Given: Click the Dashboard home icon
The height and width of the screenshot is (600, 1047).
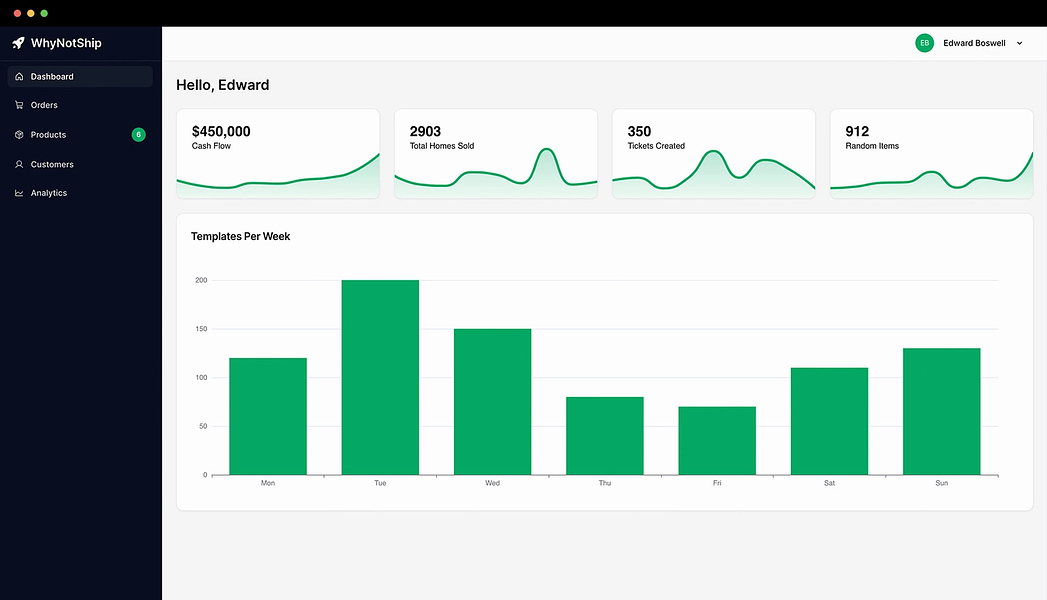Looking at the screenshot, I should point(19,77).
